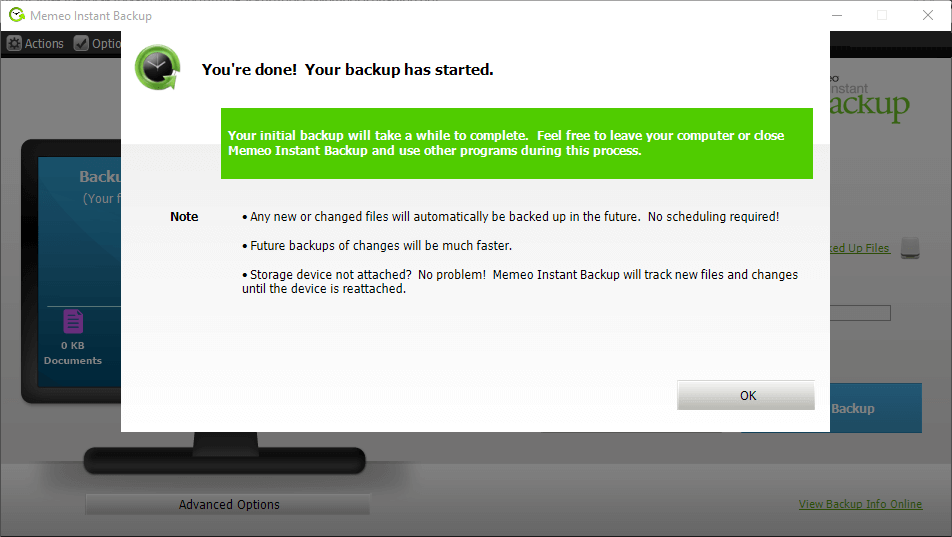952x537 pixels.
Task: Click the Options checkmark icon
Action: (81, 44)
